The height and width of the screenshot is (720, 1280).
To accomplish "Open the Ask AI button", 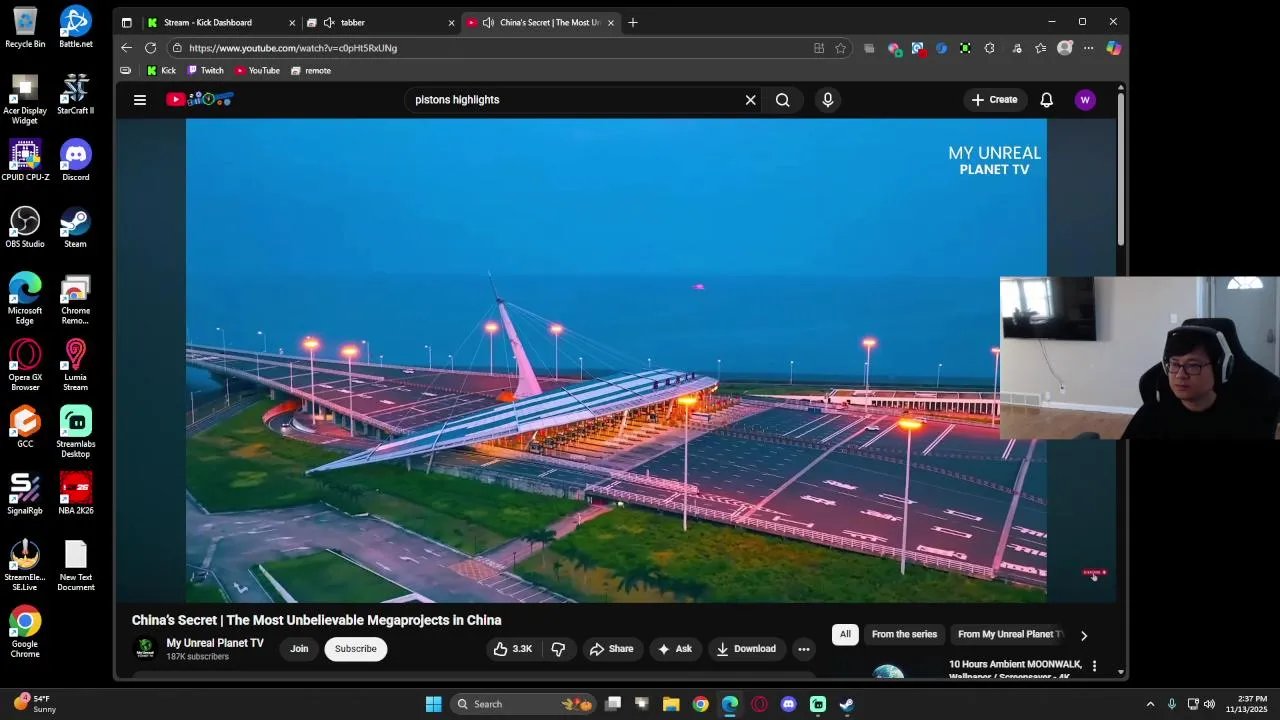I will coord(674,649).
